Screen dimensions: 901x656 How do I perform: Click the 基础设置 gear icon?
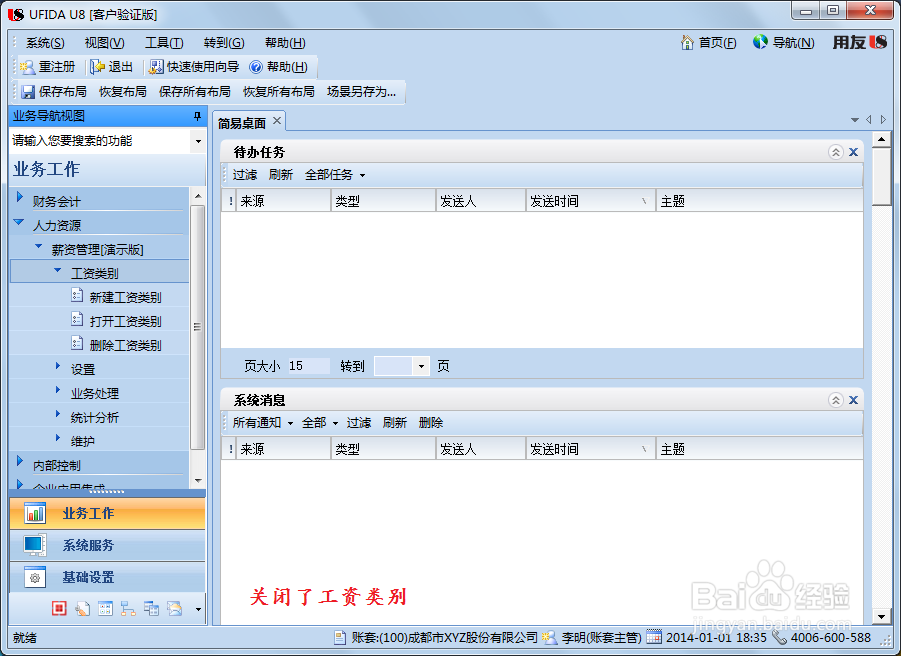tap(34, 577)
